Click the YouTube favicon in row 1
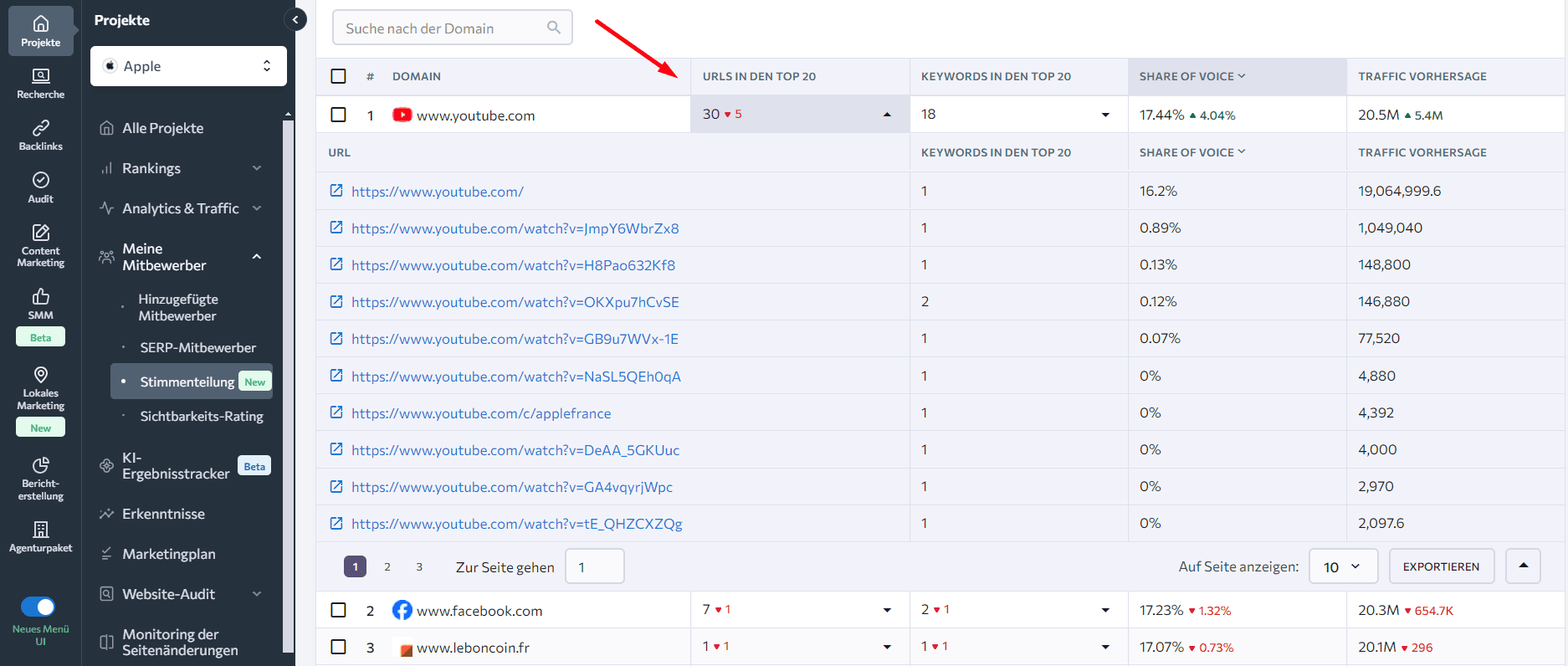 pos(402,115)
